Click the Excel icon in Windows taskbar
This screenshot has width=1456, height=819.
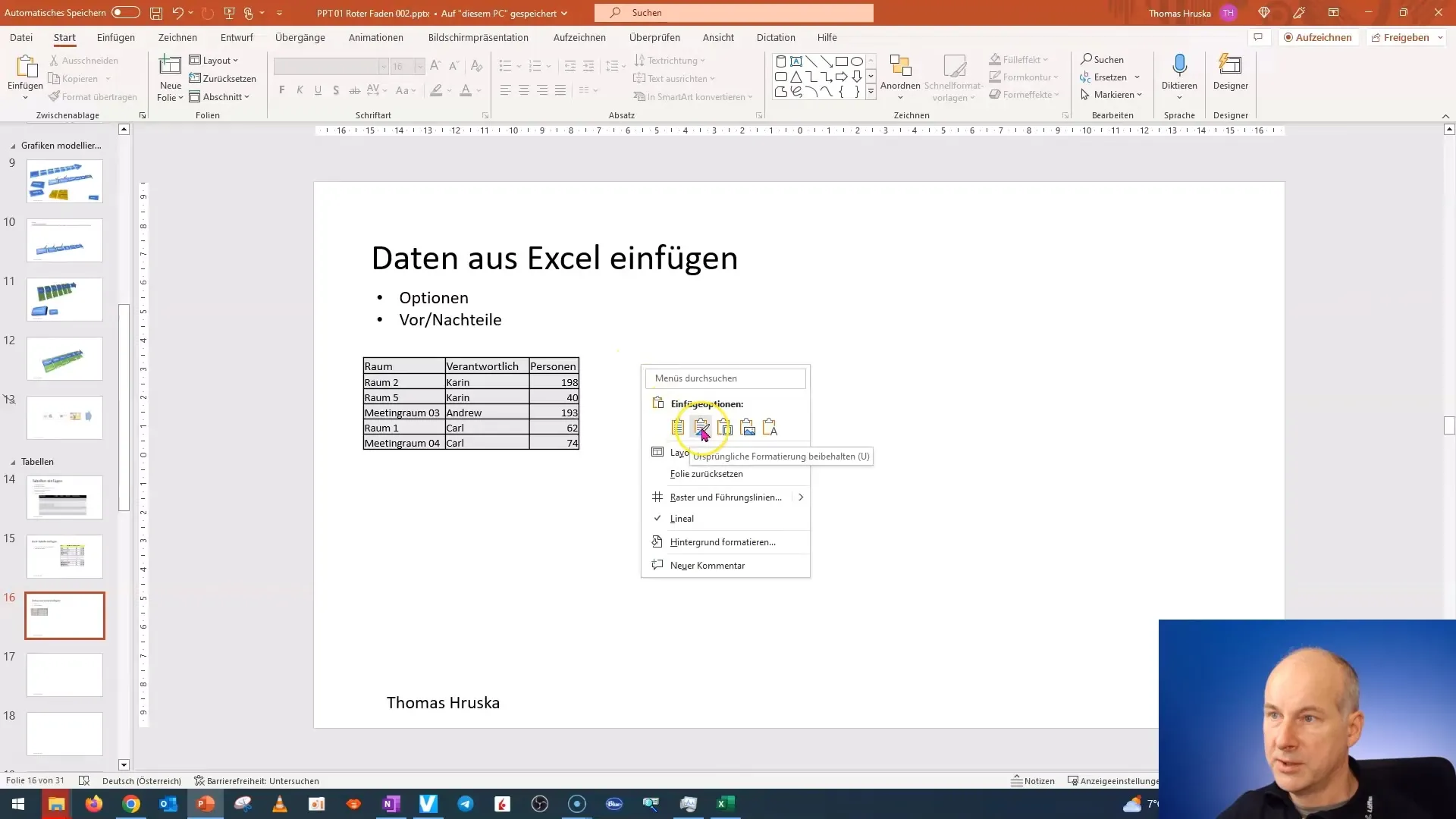tap(722, 803)
